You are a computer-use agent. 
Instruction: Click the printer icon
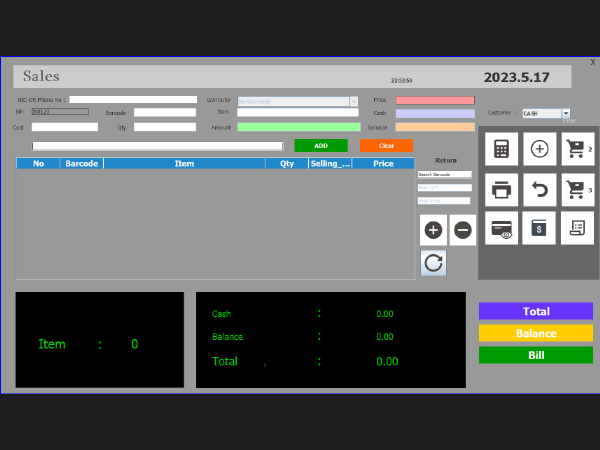[x=501, y=188]
